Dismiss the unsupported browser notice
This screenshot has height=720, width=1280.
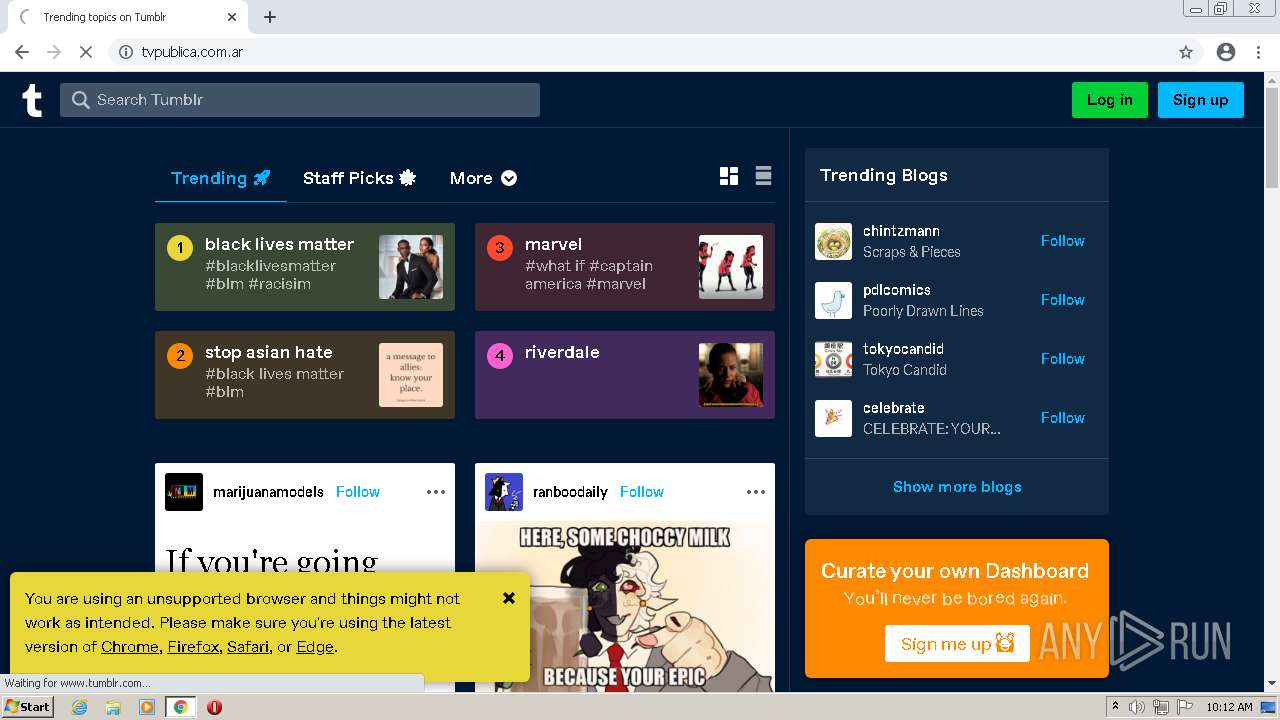[x=509, y=598]
